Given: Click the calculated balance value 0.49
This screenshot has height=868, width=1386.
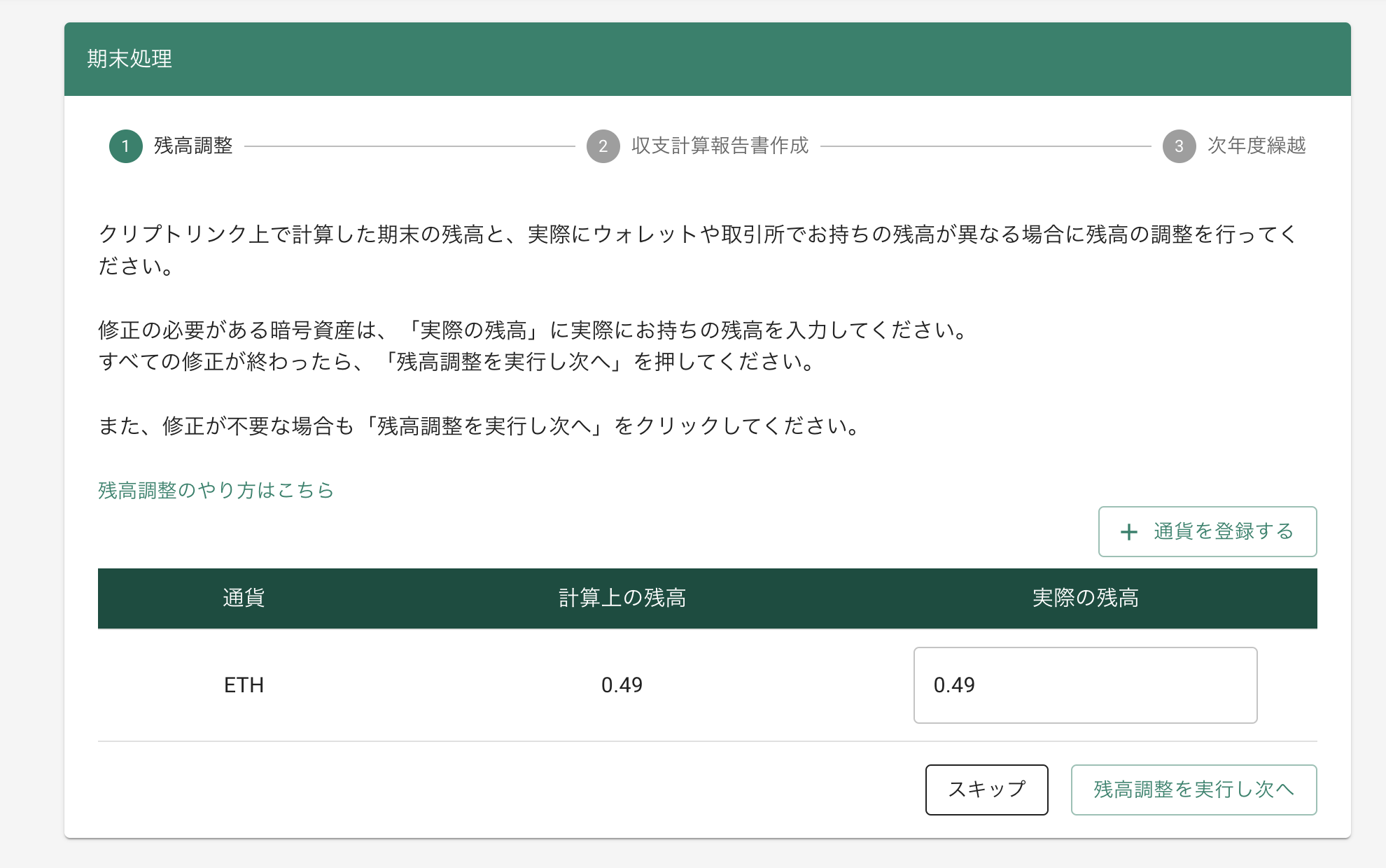Looking at the screenshot, I should click(x=622, y=685).
